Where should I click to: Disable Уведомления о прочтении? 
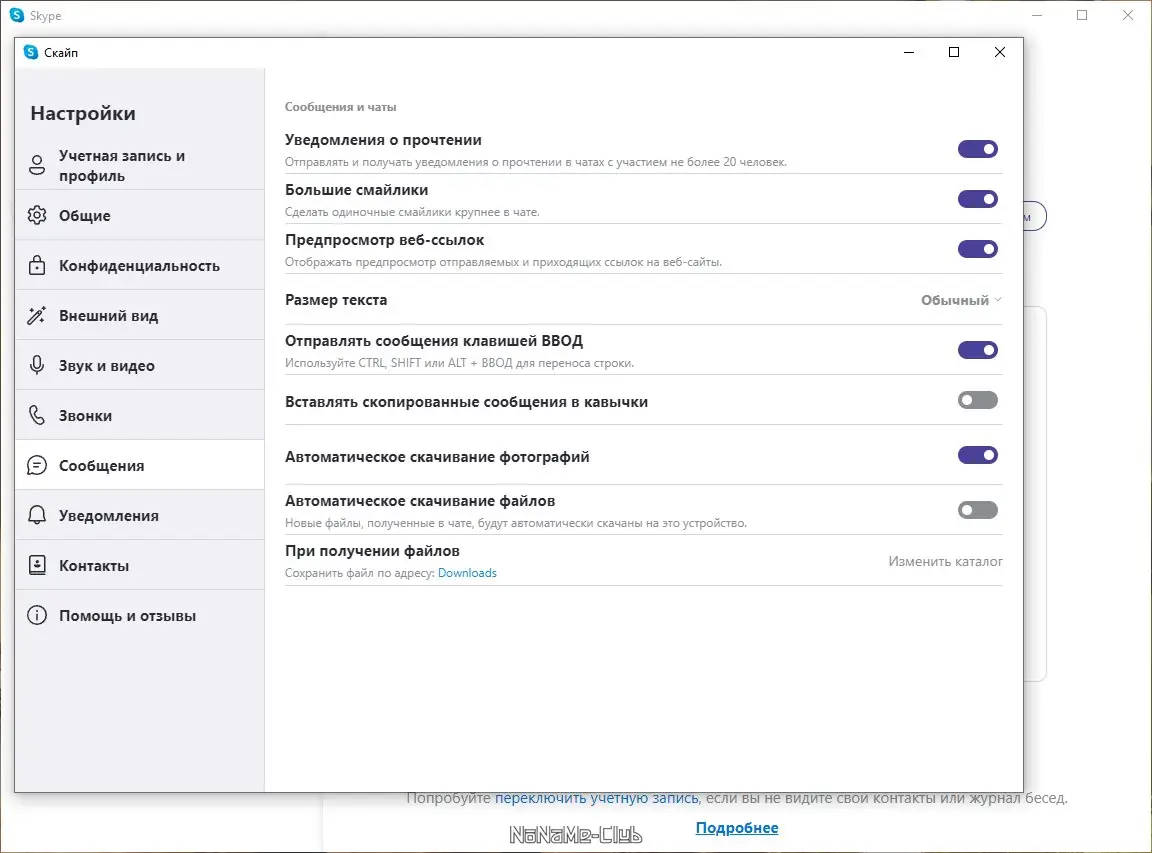[x=977, y=148]
